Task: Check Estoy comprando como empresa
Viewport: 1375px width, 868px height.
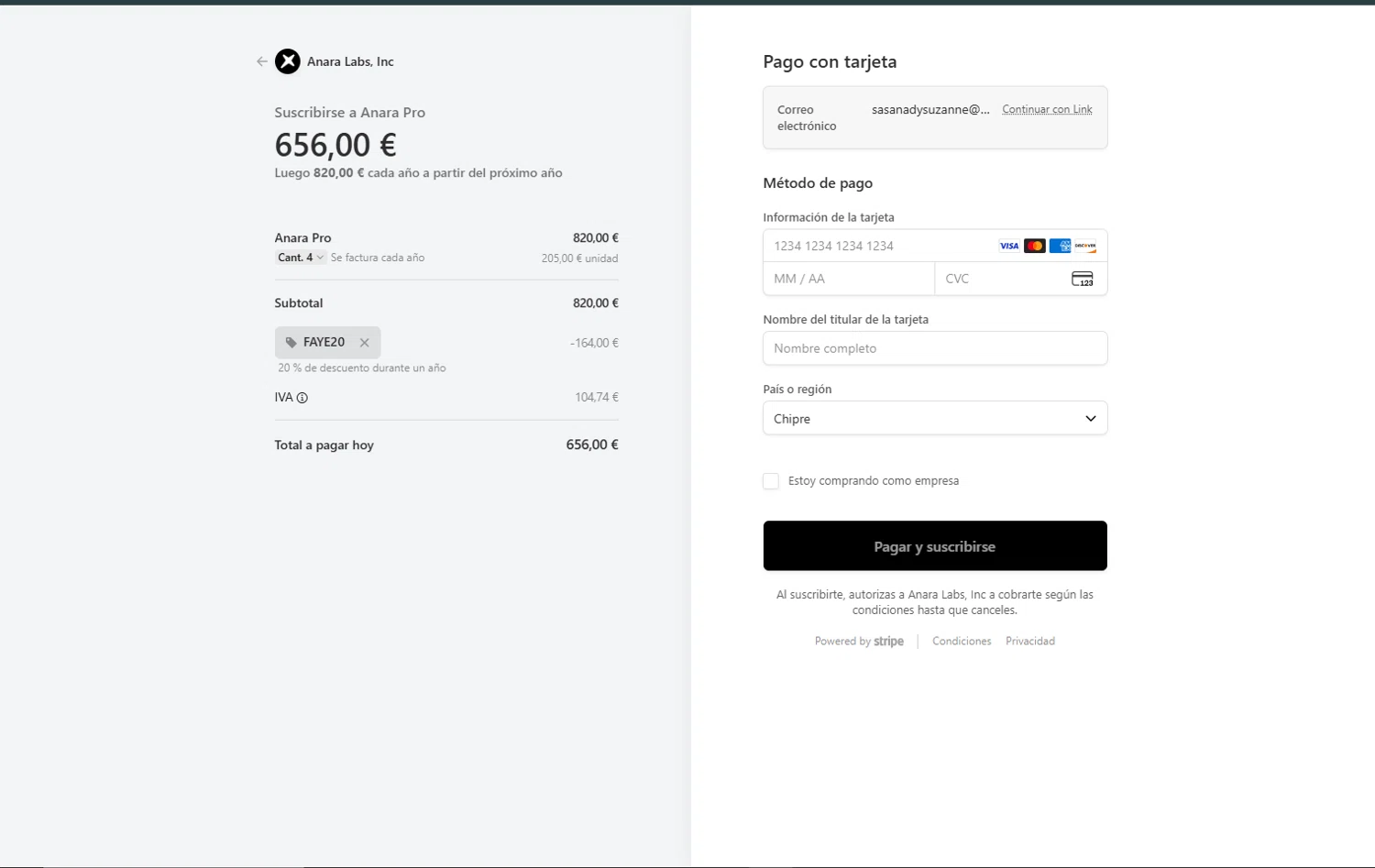Action: [771, 481]
